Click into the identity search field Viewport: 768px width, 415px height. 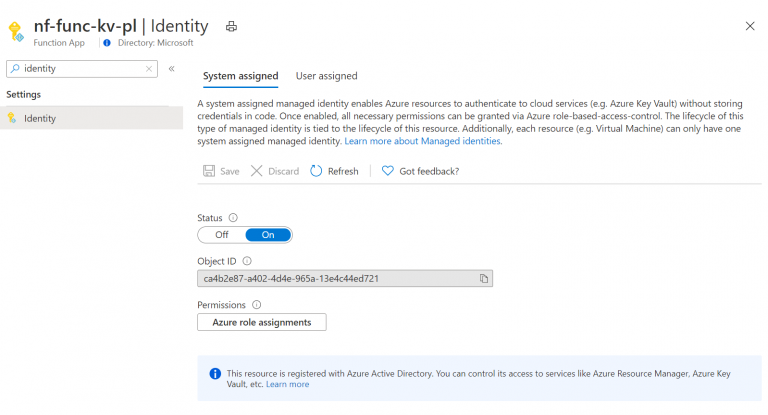coord(80,69)
